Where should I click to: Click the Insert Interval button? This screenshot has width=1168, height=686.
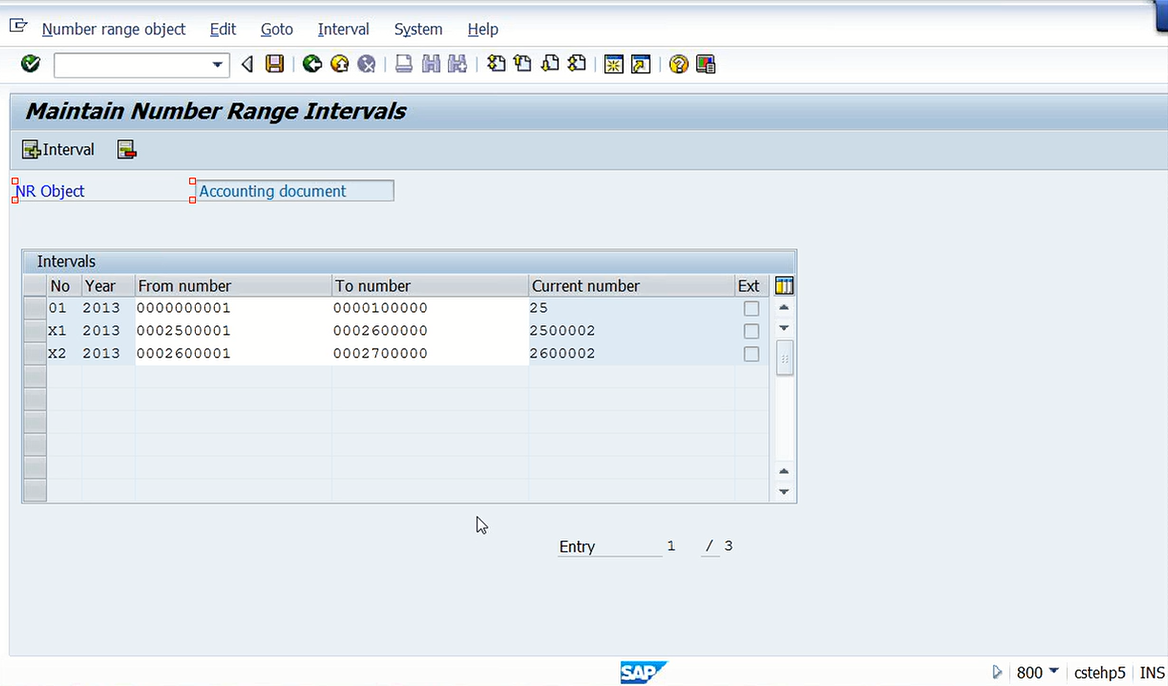point(59,150)
